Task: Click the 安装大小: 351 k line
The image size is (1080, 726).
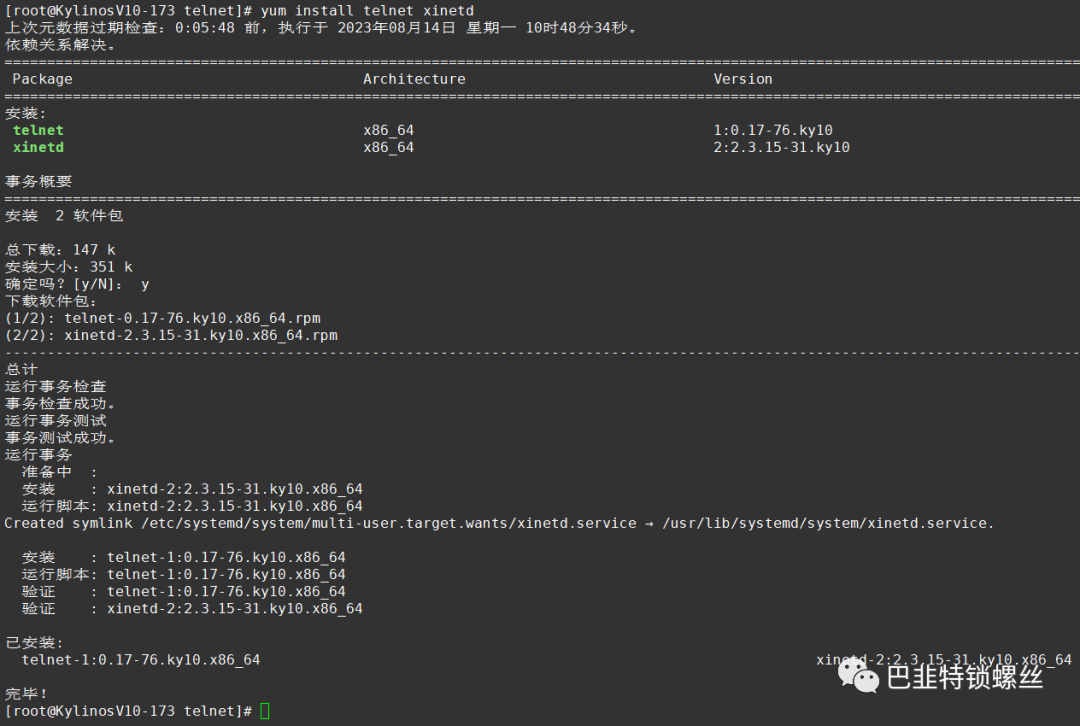Action: [x=68, y=267]
